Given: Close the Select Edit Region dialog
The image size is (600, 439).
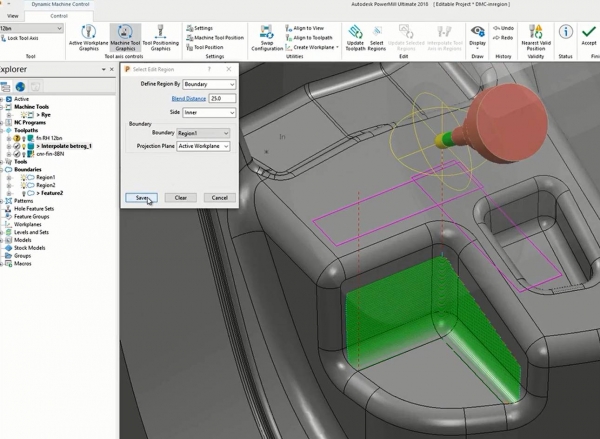Looking at the screenshot, I should click(229, 69).
